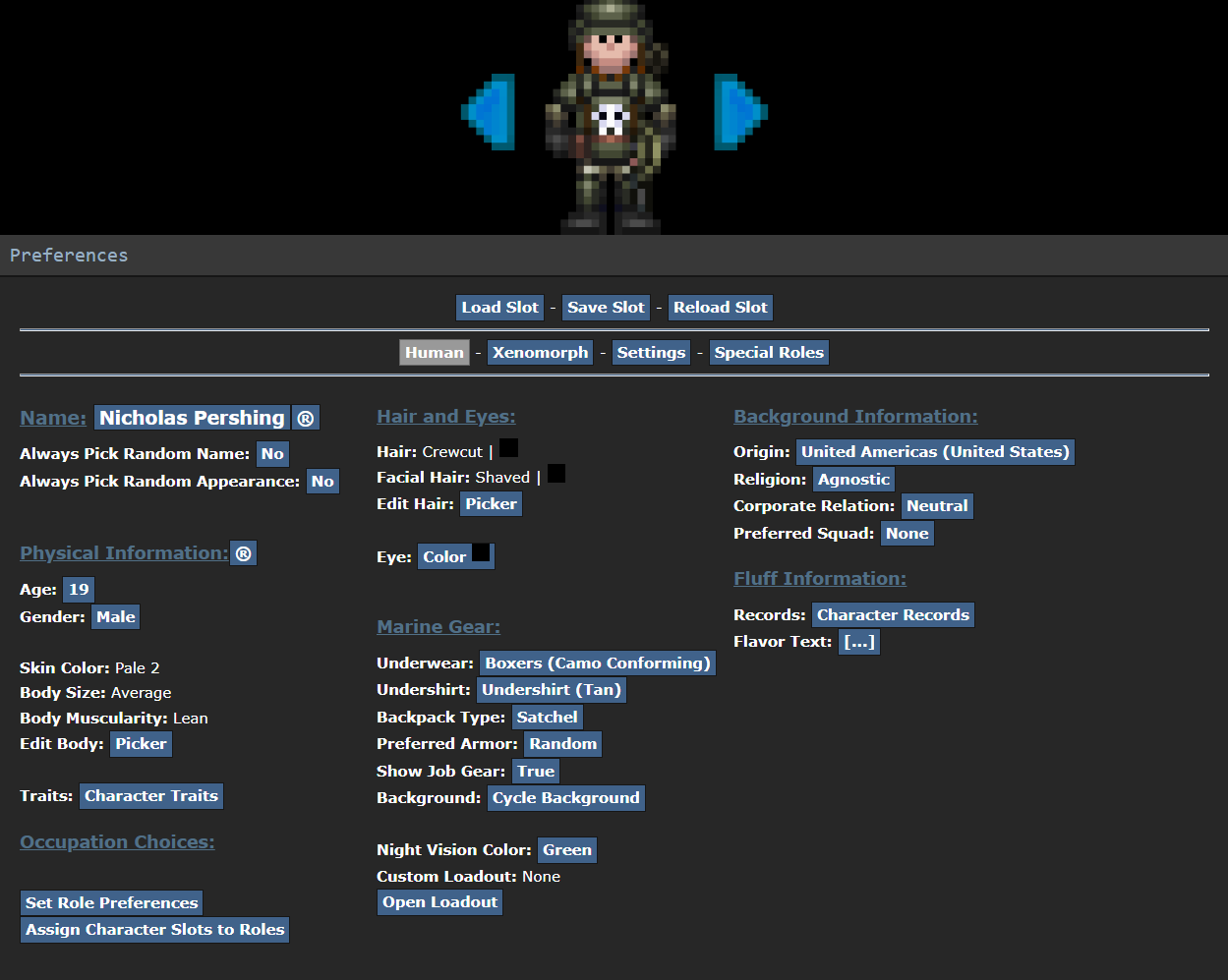This screenshot has height=980, width=1228.
Task: Open the Edit Body Picker
Action: tap(142, 744)
